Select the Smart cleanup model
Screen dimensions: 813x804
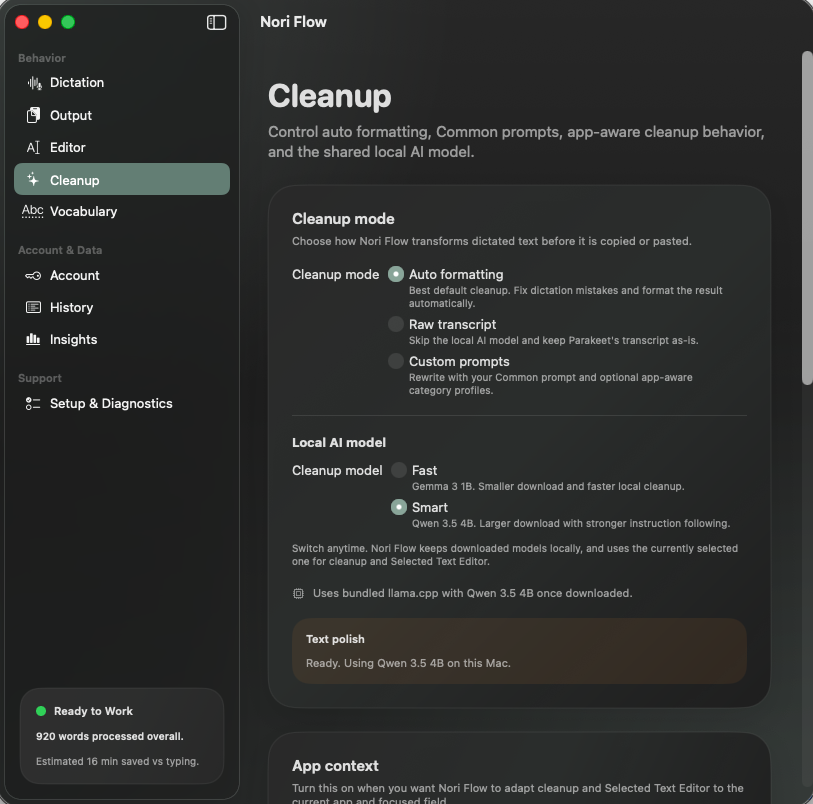coord(399,507)
